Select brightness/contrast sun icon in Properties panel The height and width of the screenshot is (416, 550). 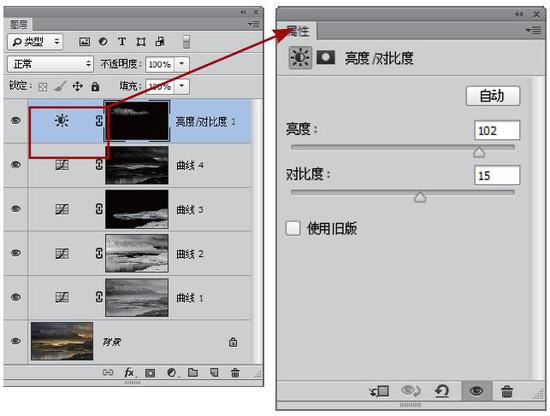click(x=300, y=58)
